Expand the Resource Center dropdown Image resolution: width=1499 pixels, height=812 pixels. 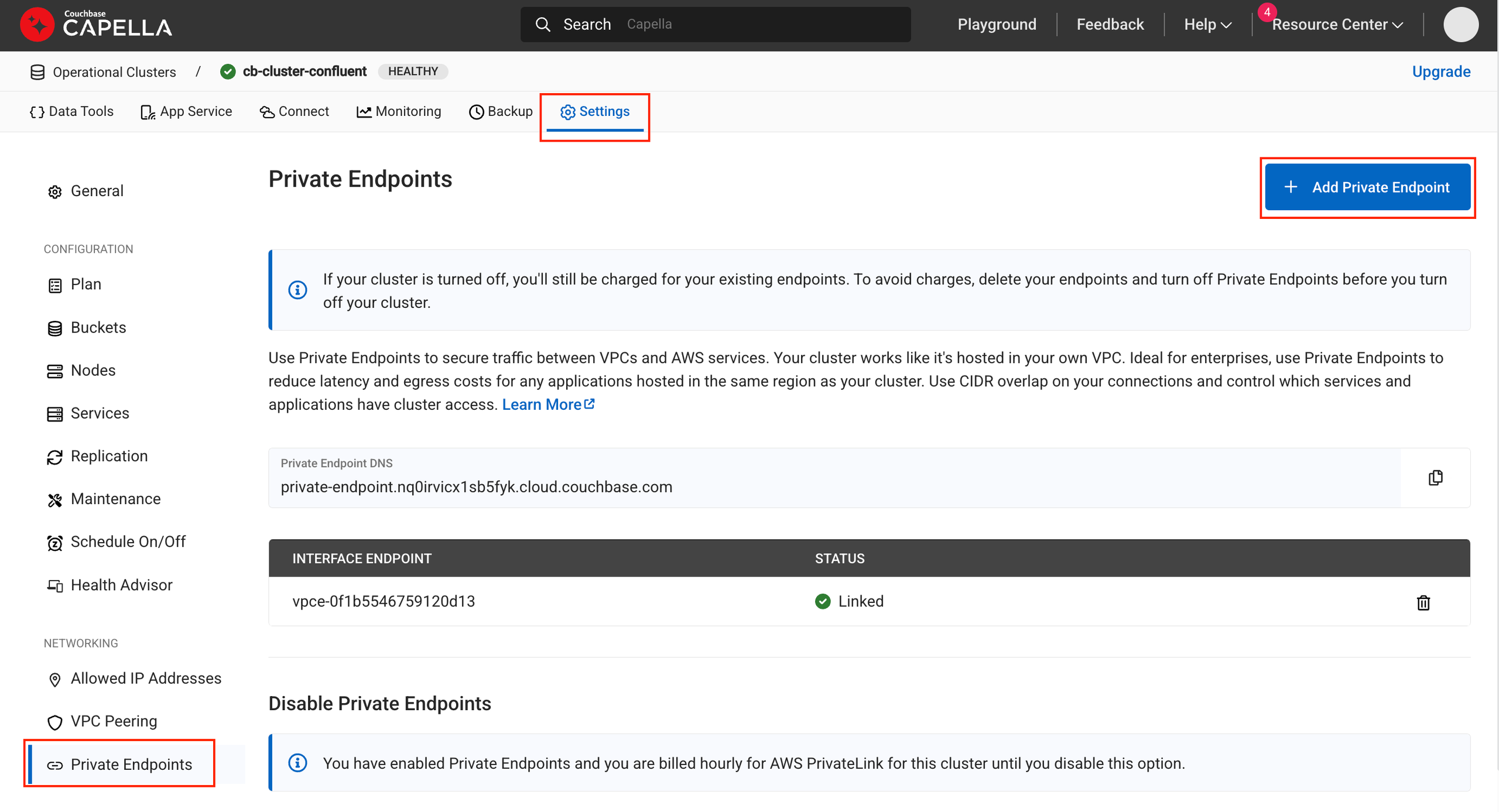1337,25
